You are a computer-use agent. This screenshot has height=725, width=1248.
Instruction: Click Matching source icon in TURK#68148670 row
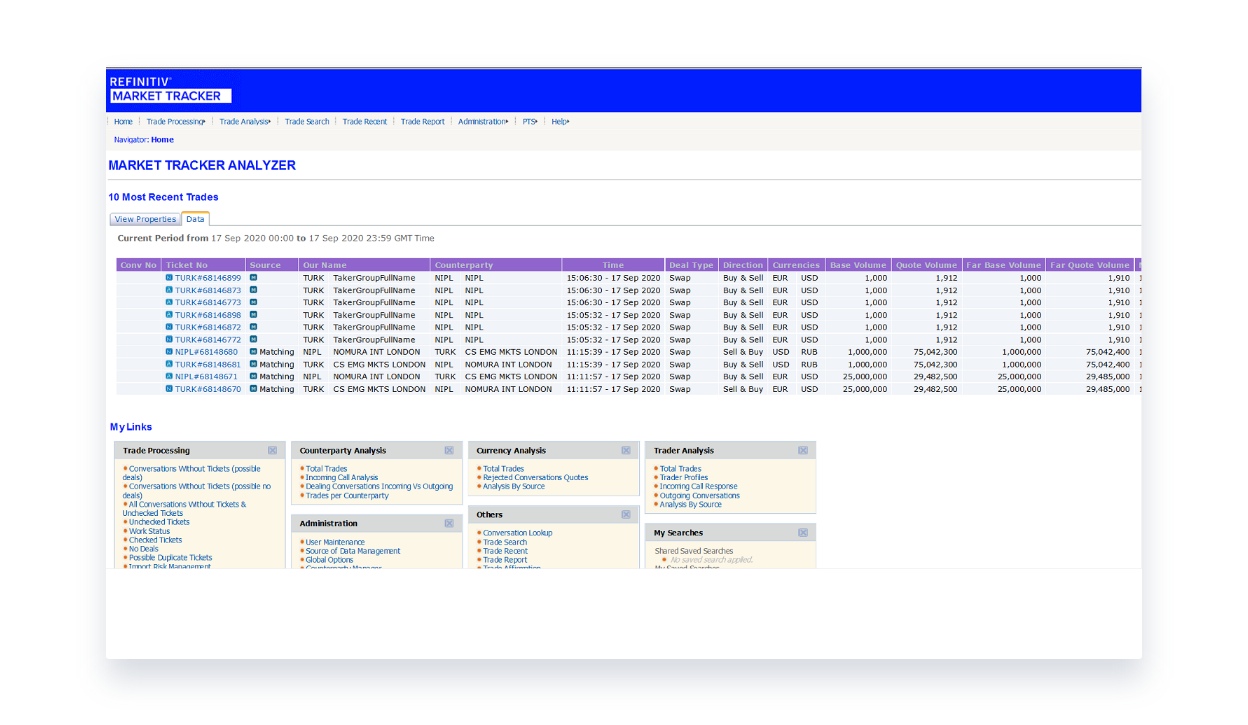coord(253,389)
